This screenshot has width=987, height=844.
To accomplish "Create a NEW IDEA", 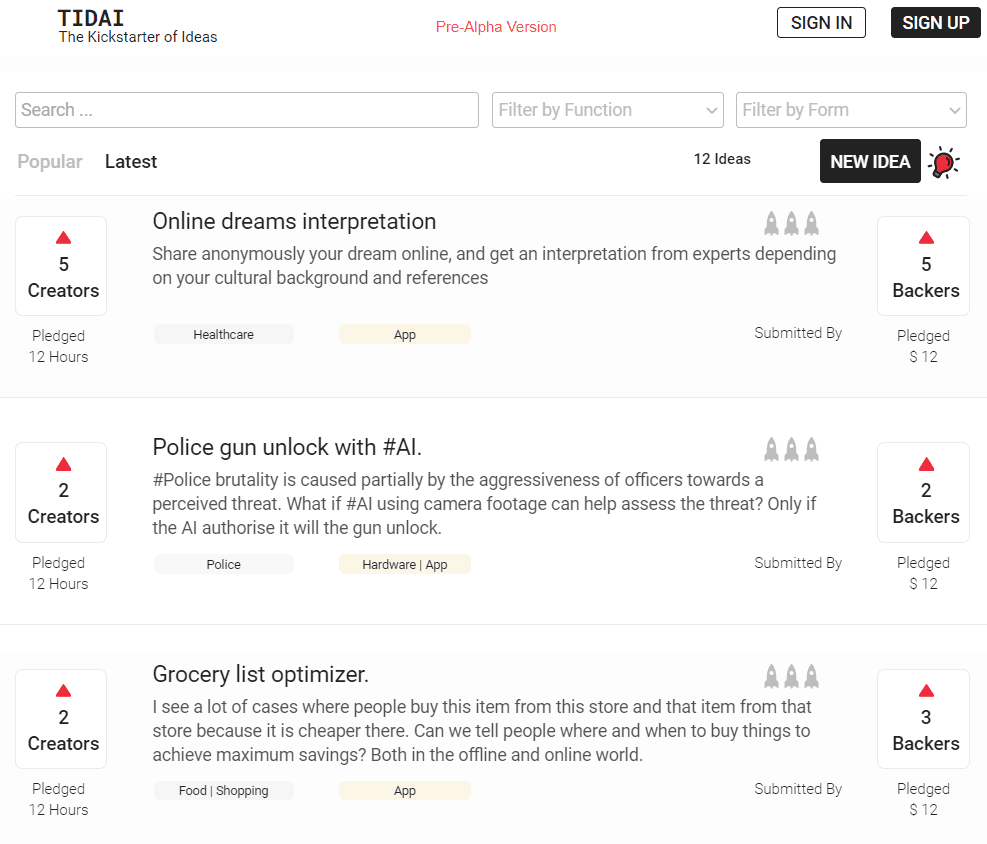I will pyautogui.click(x=870, y=162).
